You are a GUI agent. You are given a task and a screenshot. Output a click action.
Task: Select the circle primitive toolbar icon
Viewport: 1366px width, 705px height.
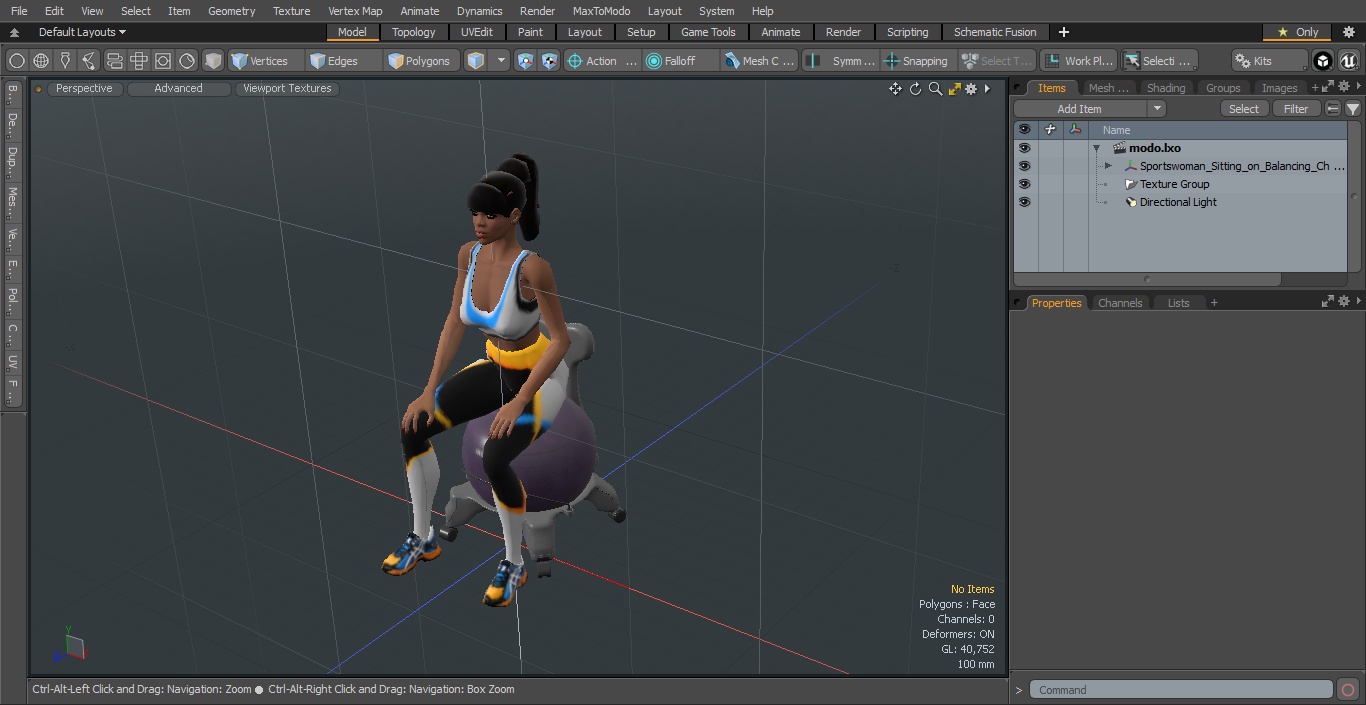click(16, 61)
